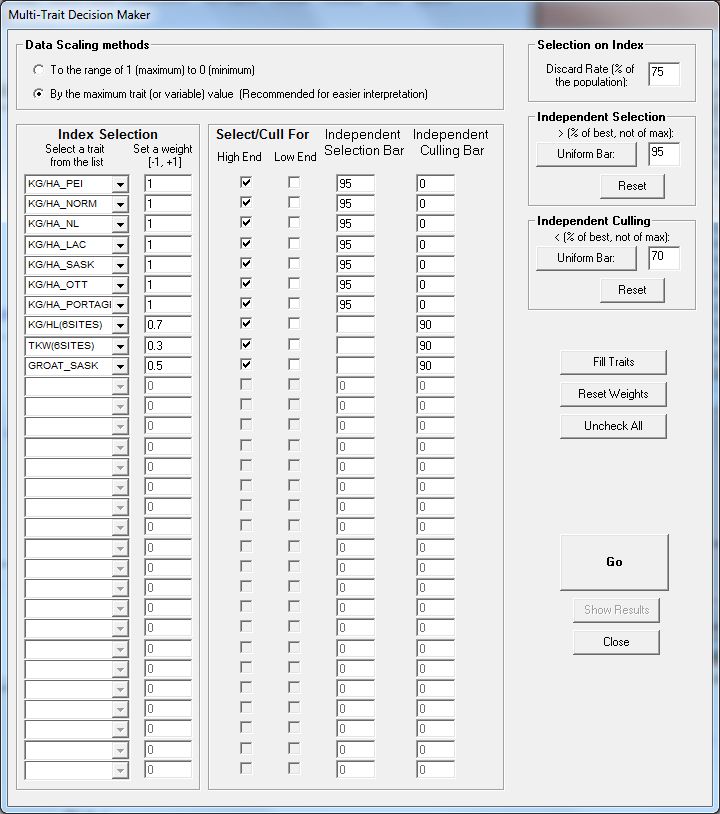Edit selection bar for KG/HA_PEI

point(355,184)
